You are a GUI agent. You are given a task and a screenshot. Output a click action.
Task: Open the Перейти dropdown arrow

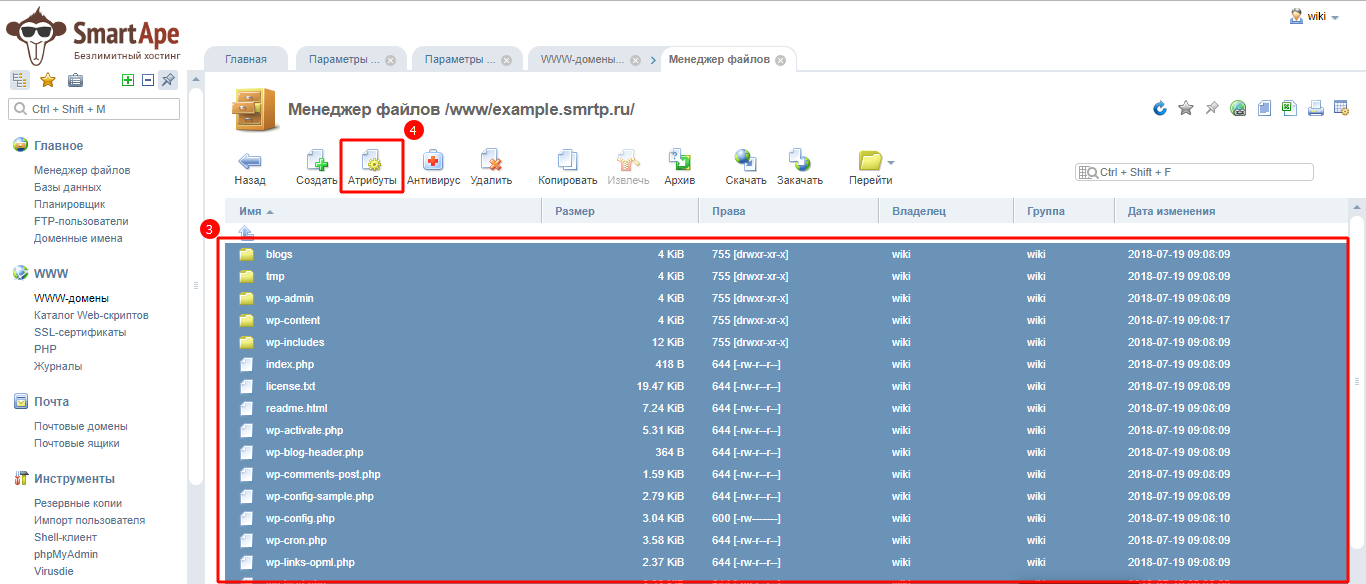pyautogui.click(x=891, y=162)
